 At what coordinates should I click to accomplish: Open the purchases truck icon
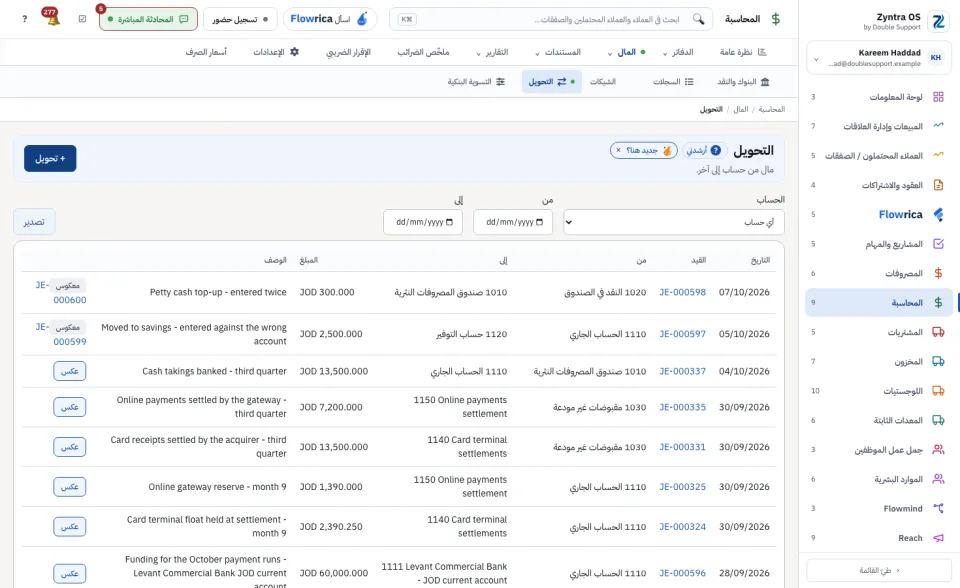(x=938, y=332)
